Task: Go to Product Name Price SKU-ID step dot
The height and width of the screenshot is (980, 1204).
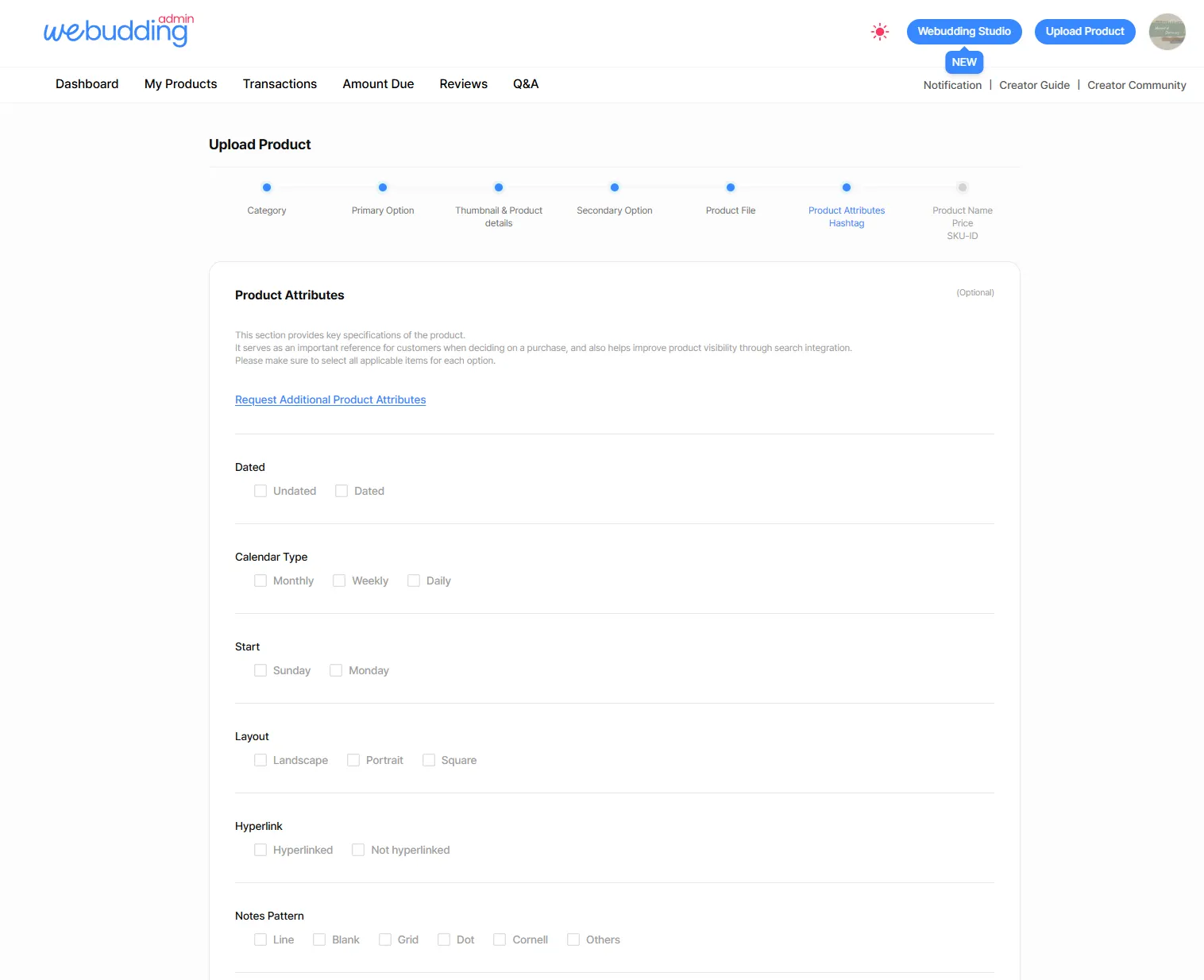Action: (x=963, y=187)
